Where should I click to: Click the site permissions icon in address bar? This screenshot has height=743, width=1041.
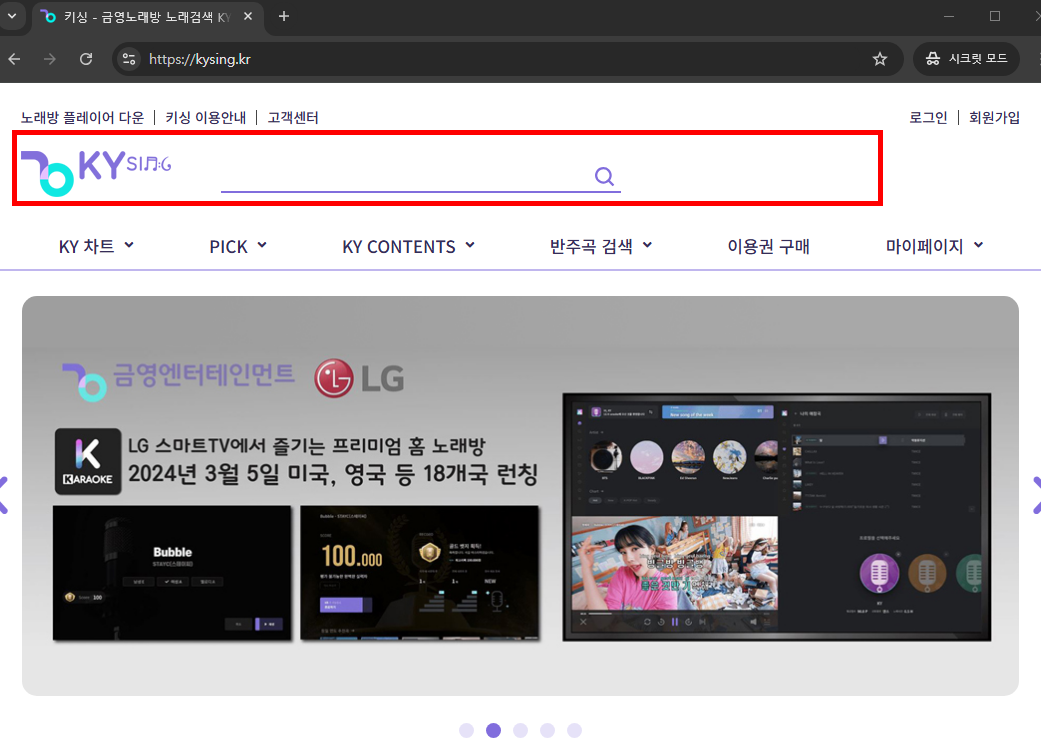(129, 59)
